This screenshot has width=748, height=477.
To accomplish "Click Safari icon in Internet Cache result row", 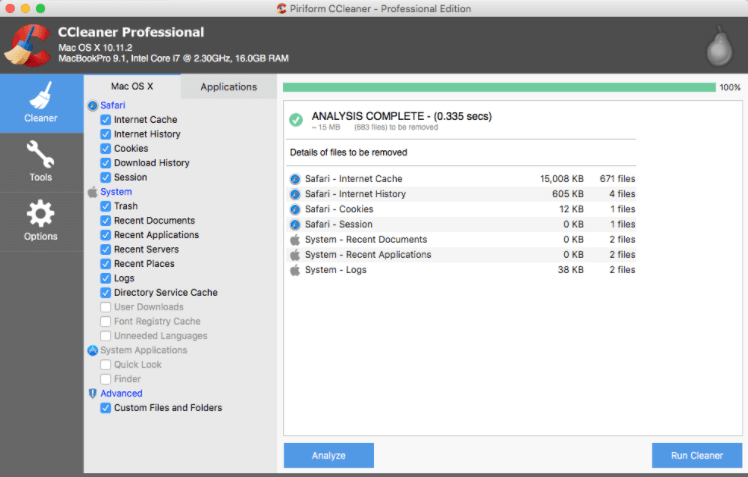I will pyautogui.click(x=295, y=179).
